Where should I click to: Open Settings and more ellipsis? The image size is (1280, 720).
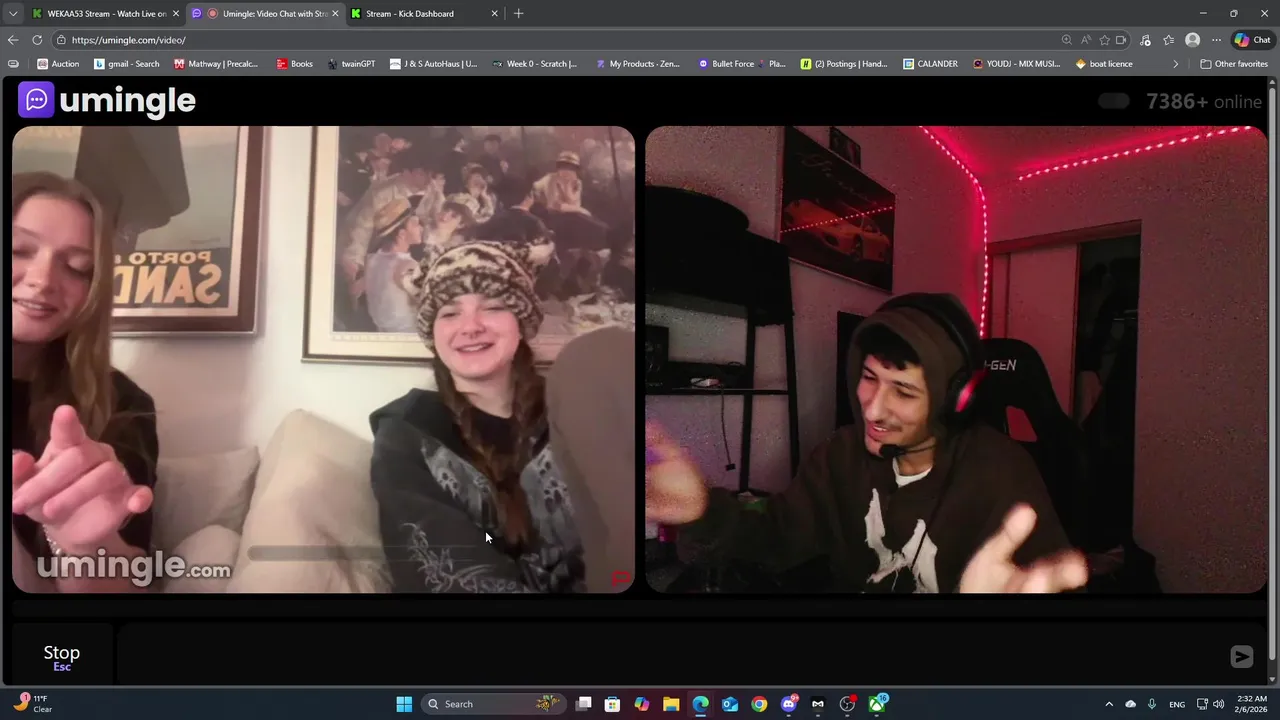1216,40
